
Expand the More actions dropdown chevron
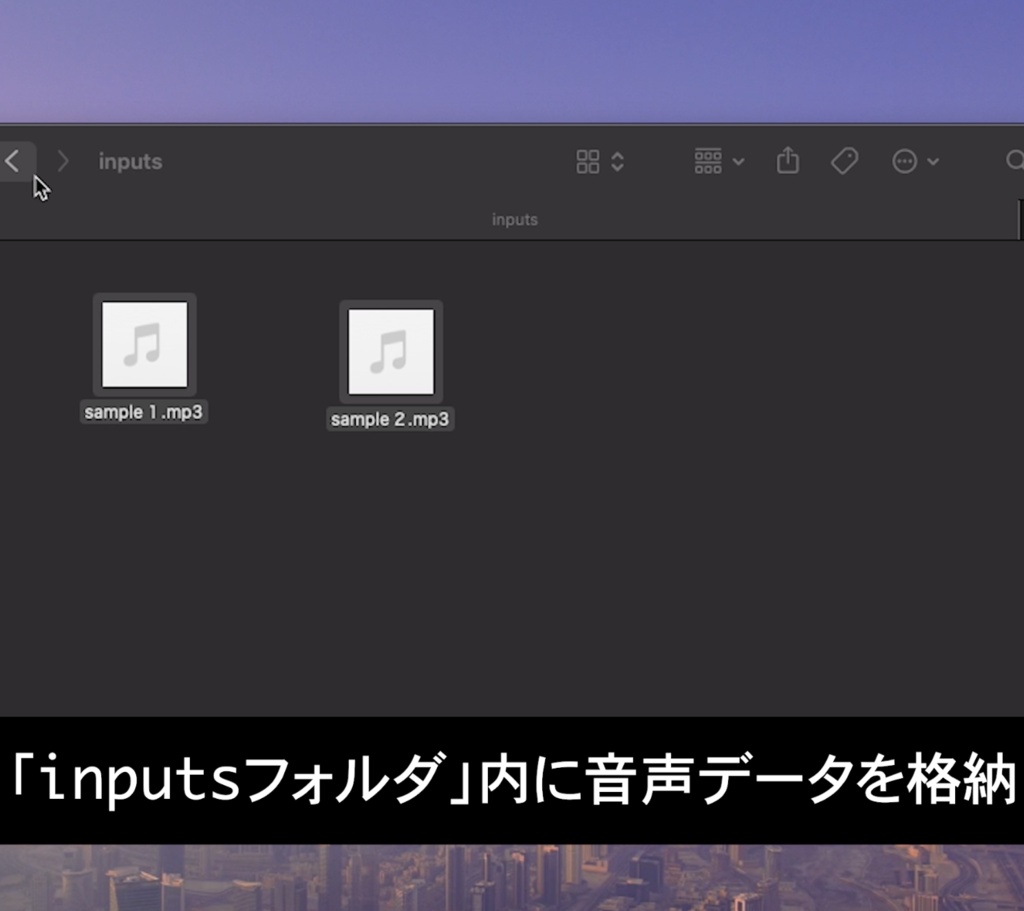point(933,161)
